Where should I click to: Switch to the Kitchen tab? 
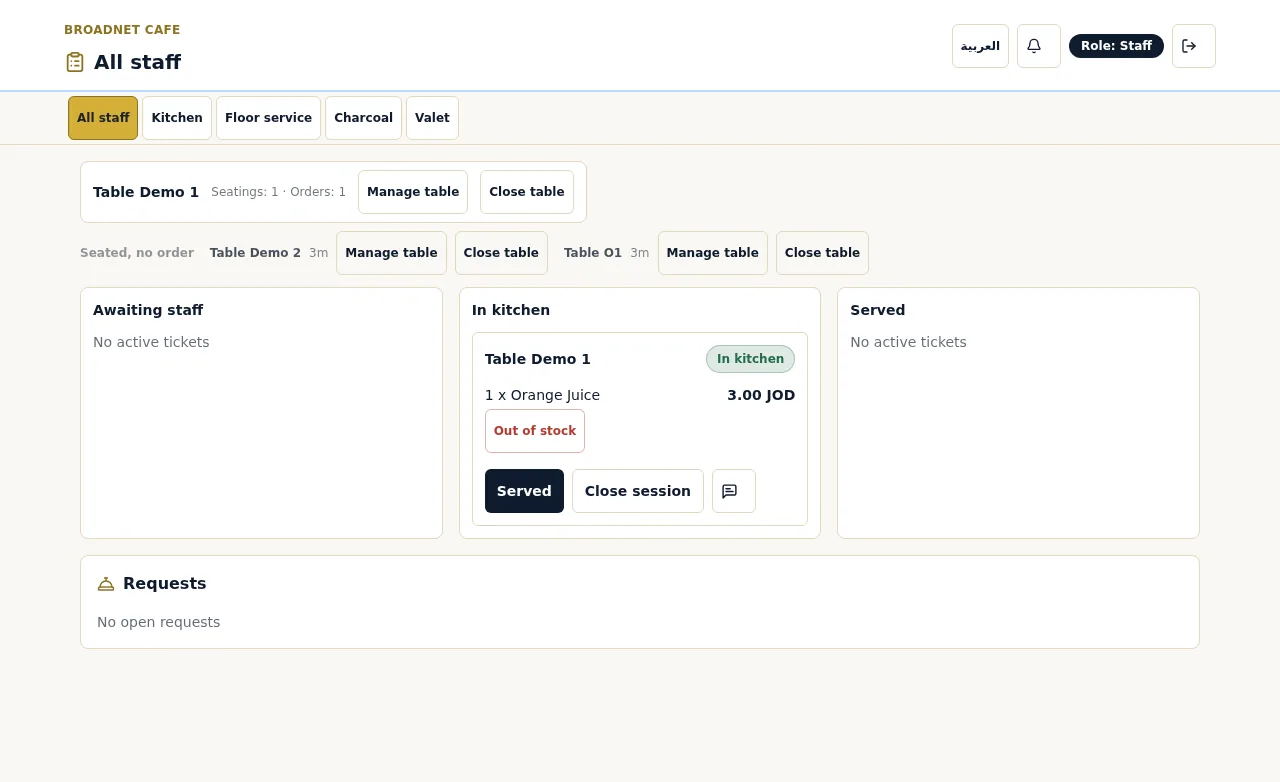pyautogui.click(x=177, y=118)
